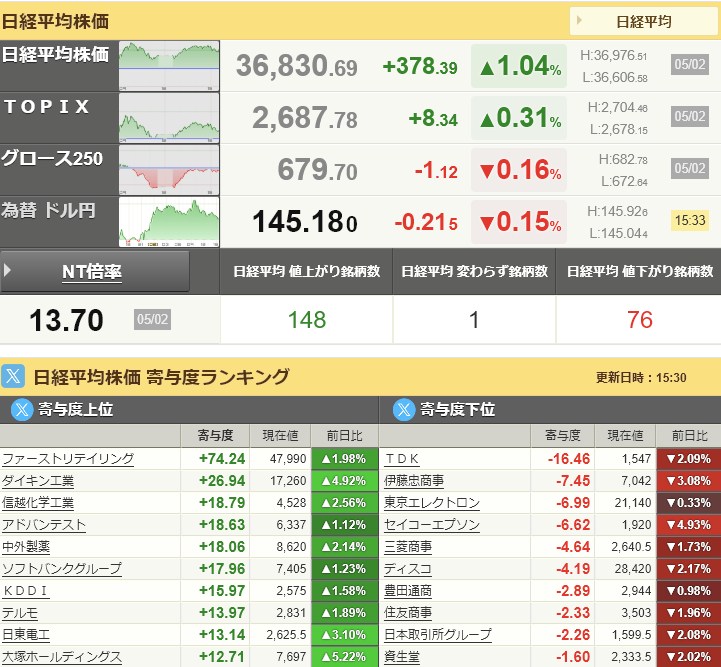Image resolution: width=721 pixels, height=667 pixels.
Task: Open the NT倍率 link button
Action: click(92, 272)
